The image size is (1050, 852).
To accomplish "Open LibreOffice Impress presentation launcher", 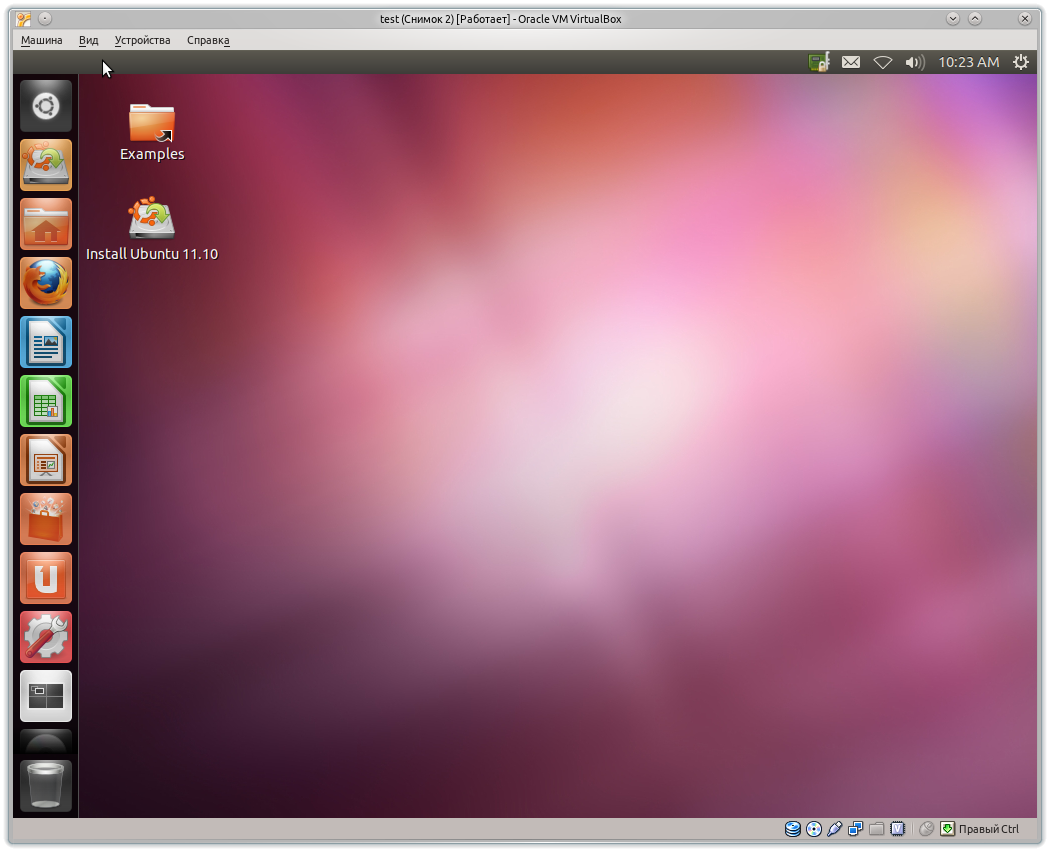I will pos(46,459).
